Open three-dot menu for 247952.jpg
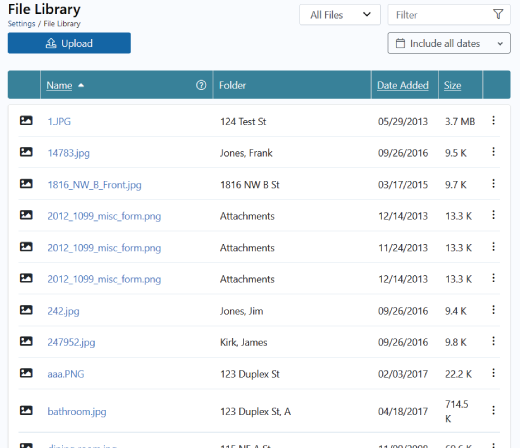Screen dimensions: 520x448 [x=493, y=341]
